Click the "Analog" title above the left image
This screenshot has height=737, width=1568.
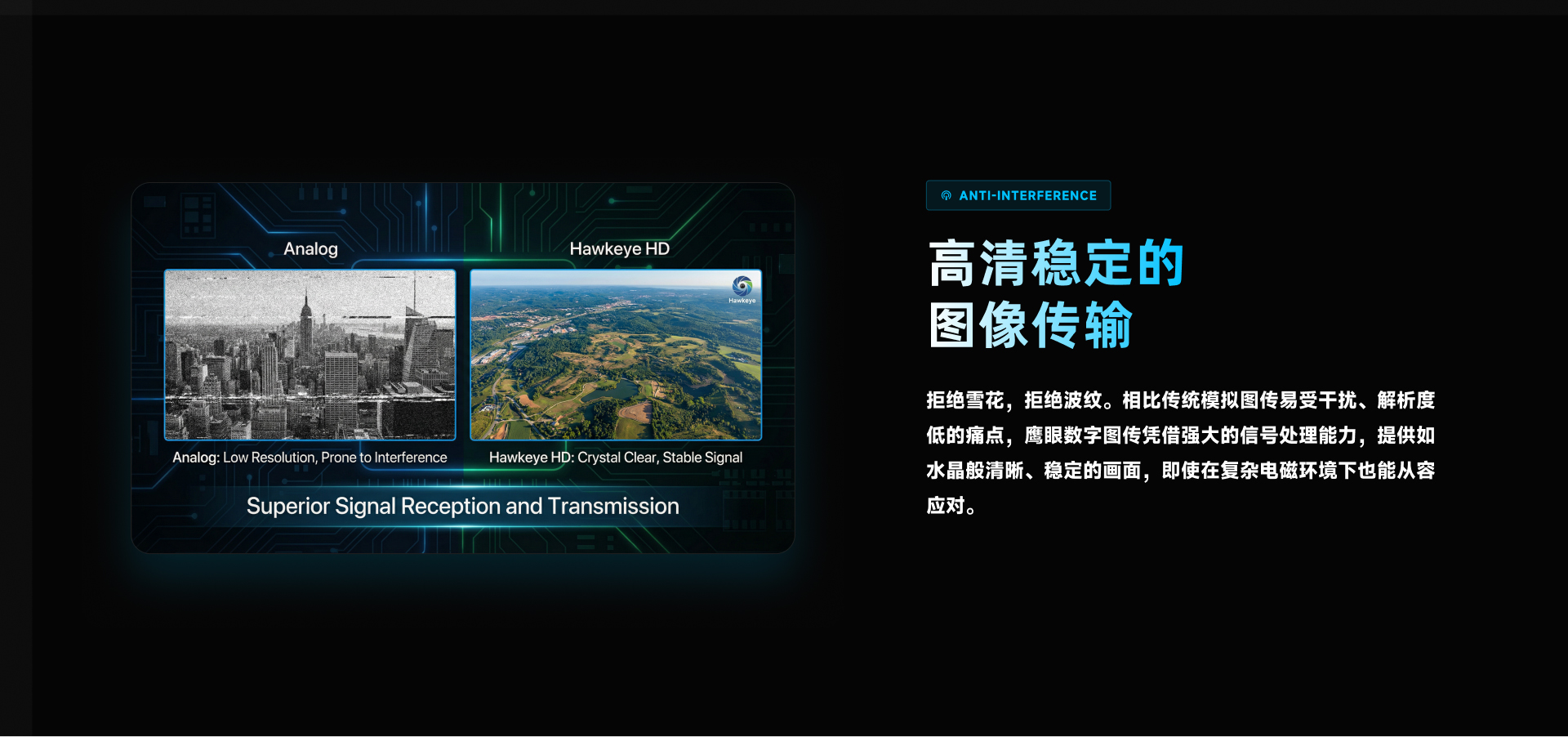(310, 249)
